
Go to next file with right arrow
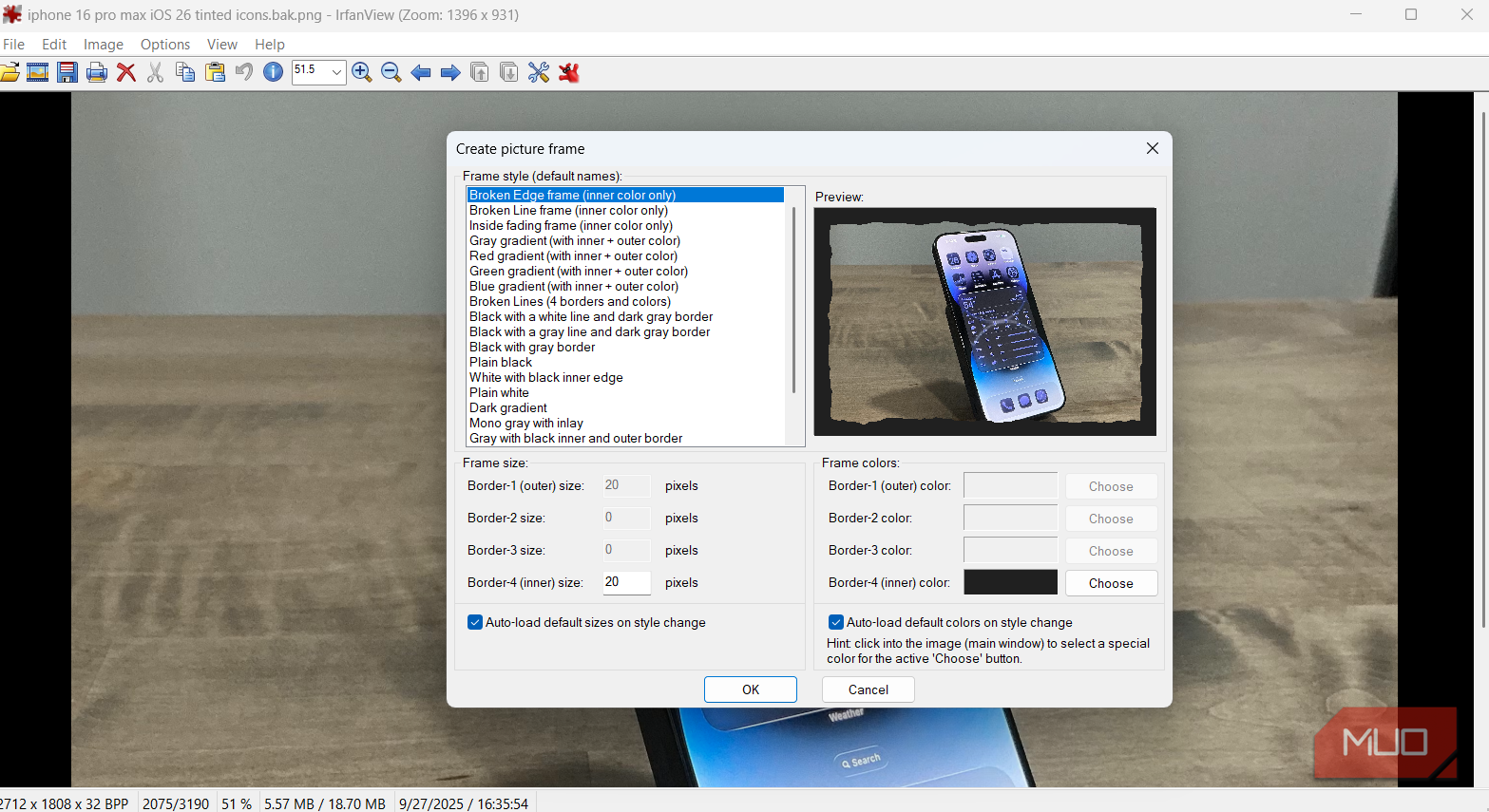coord(450,72)
